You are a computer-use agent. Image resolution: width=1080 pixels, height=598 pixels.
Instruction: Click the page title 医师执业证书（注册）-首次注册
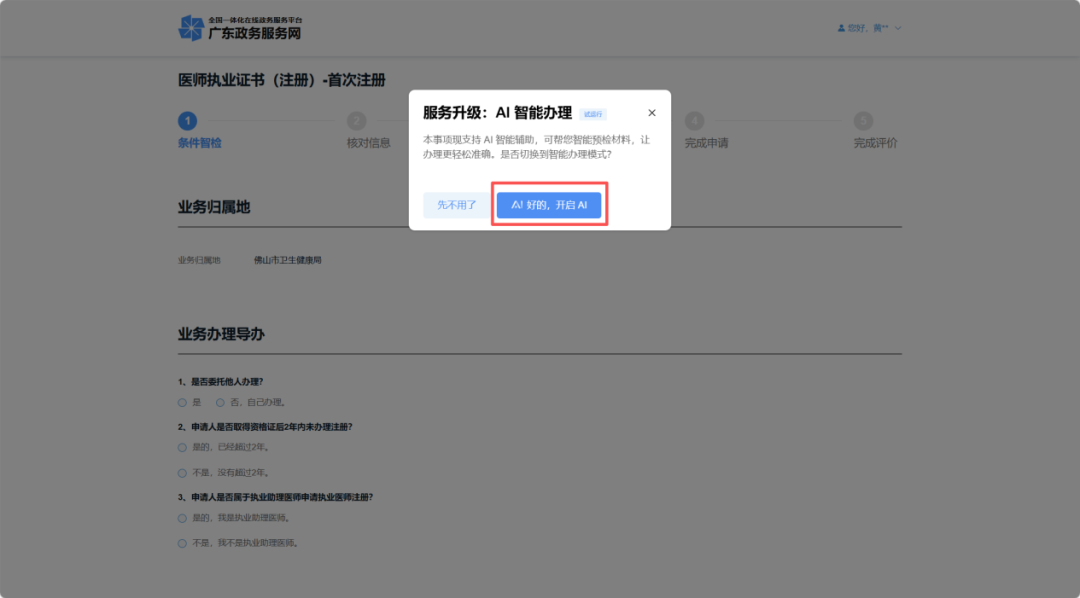click(282, 80)
